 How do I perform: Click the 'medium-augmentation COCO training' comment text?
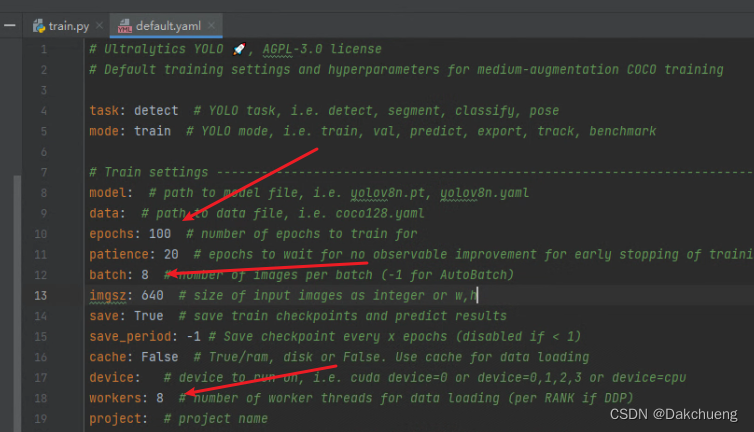(600, 70)
